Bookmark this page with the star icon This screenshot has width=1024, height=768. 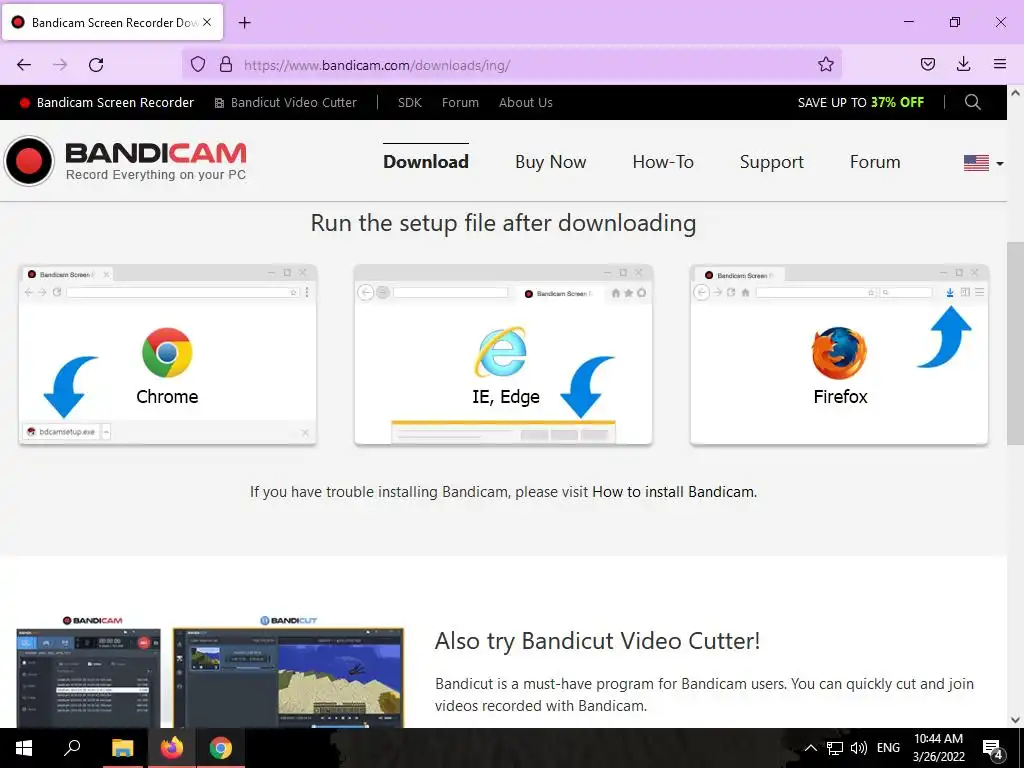825,64
